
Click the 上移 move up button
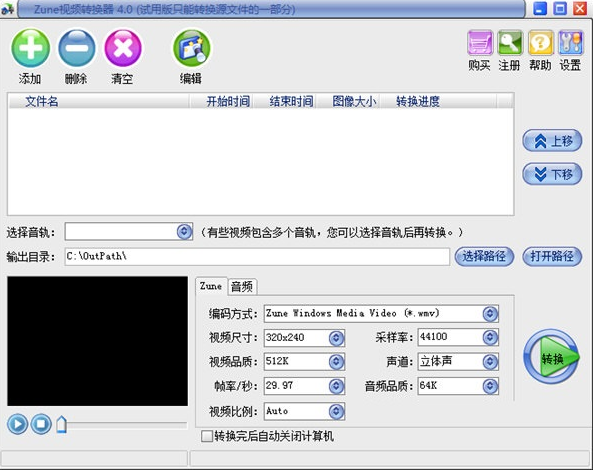click(552, 141)
